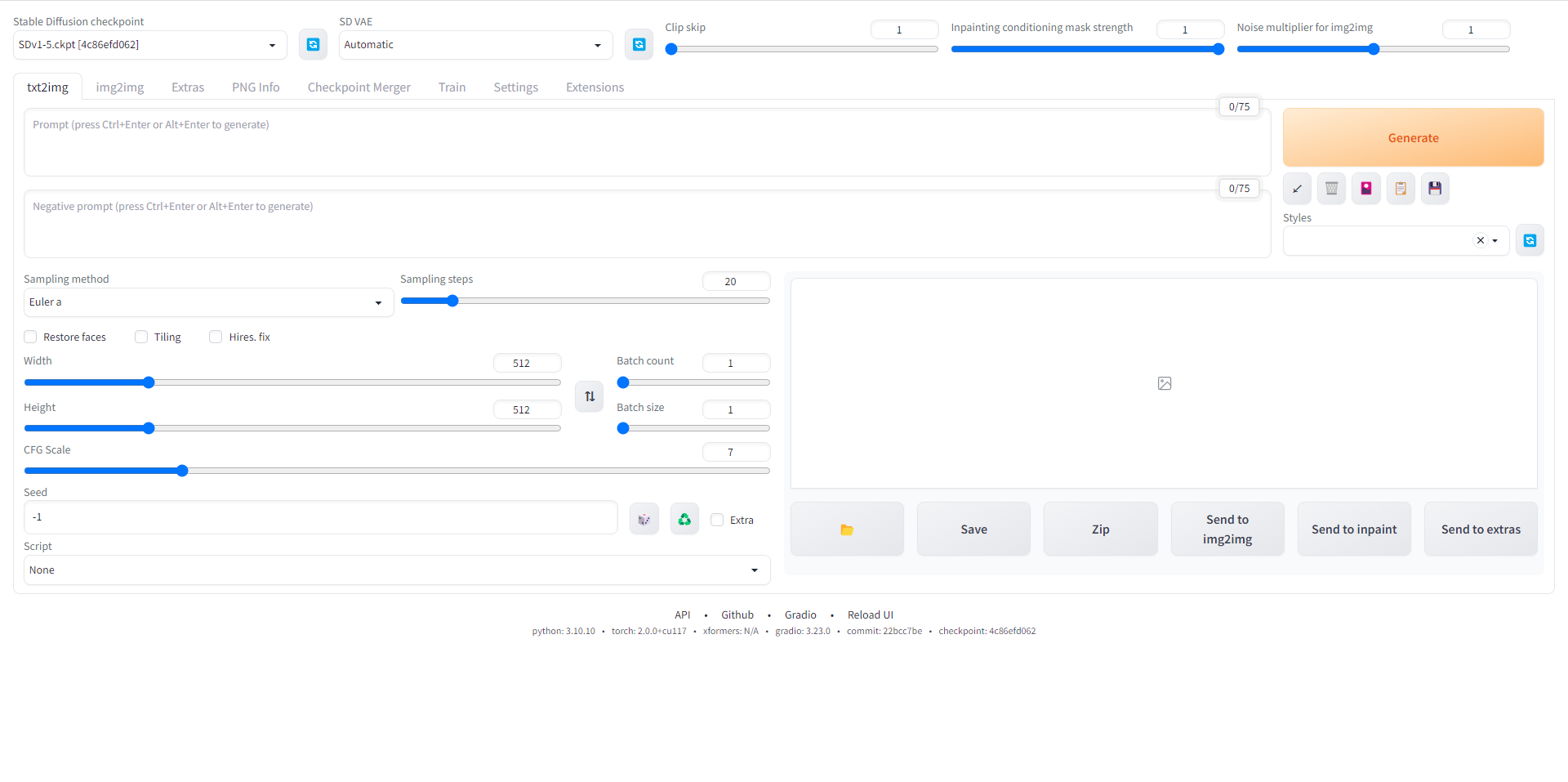The image size is (1568, 782).
Task: Refresh the Styles list
Action: (x=1530, y=240)
